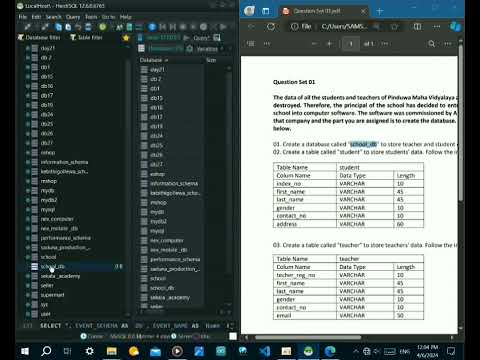Open Windows taskbar search

[x=46, y=351]
